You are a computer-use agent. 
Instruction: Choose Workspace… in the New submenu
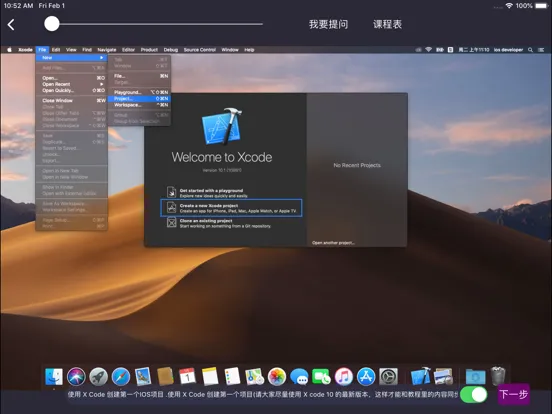(x=139, y=105)
